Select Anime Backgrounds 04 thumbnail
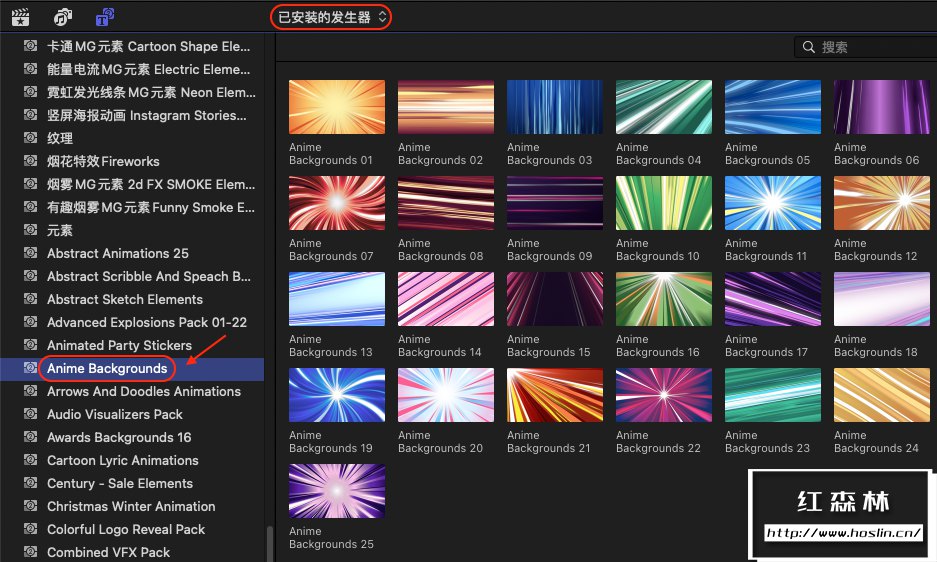Screen dimensions: 937x562 pyautogui.click(x=664, y=107)
